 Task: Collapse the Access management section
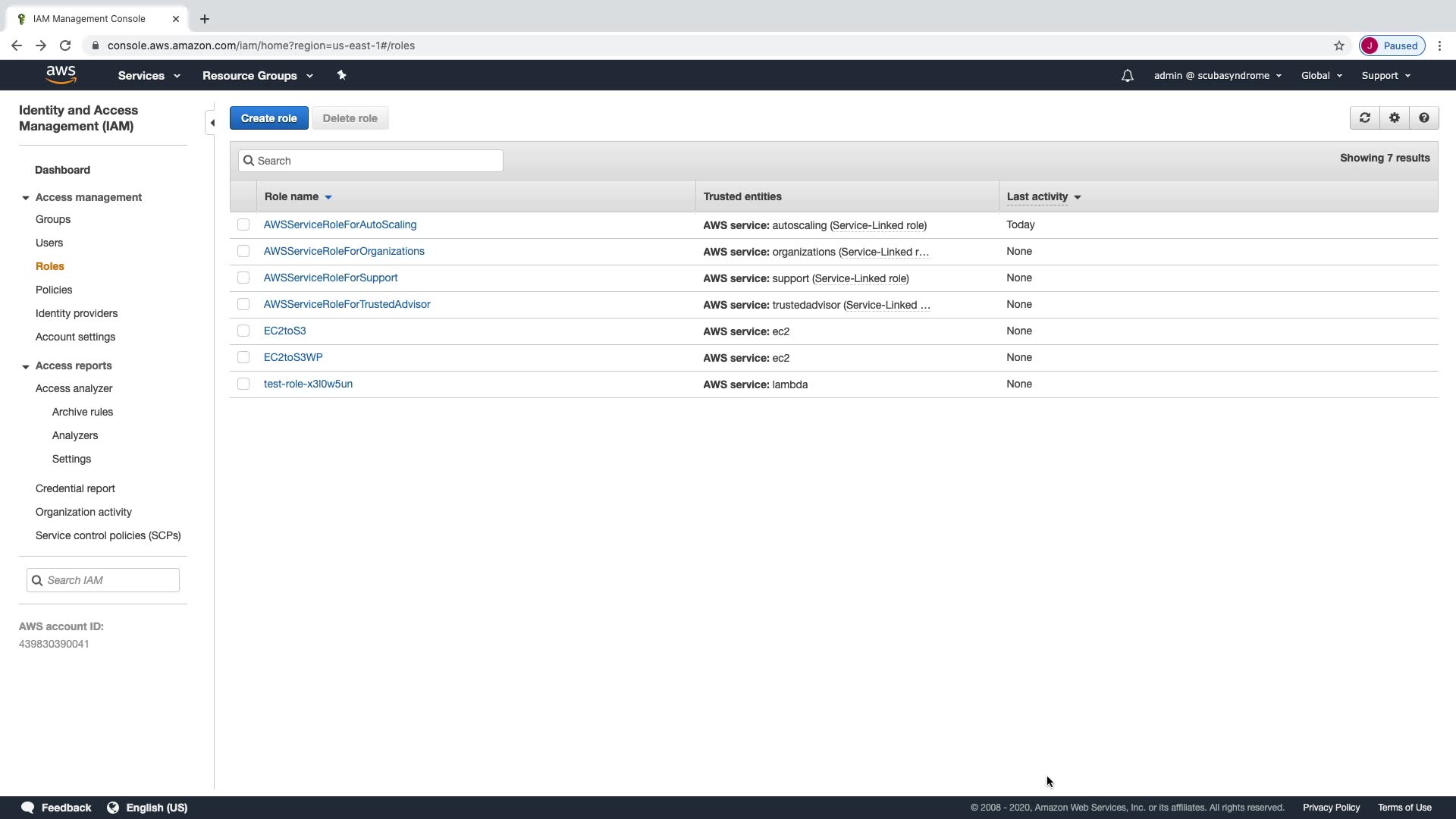pos(26,198)
